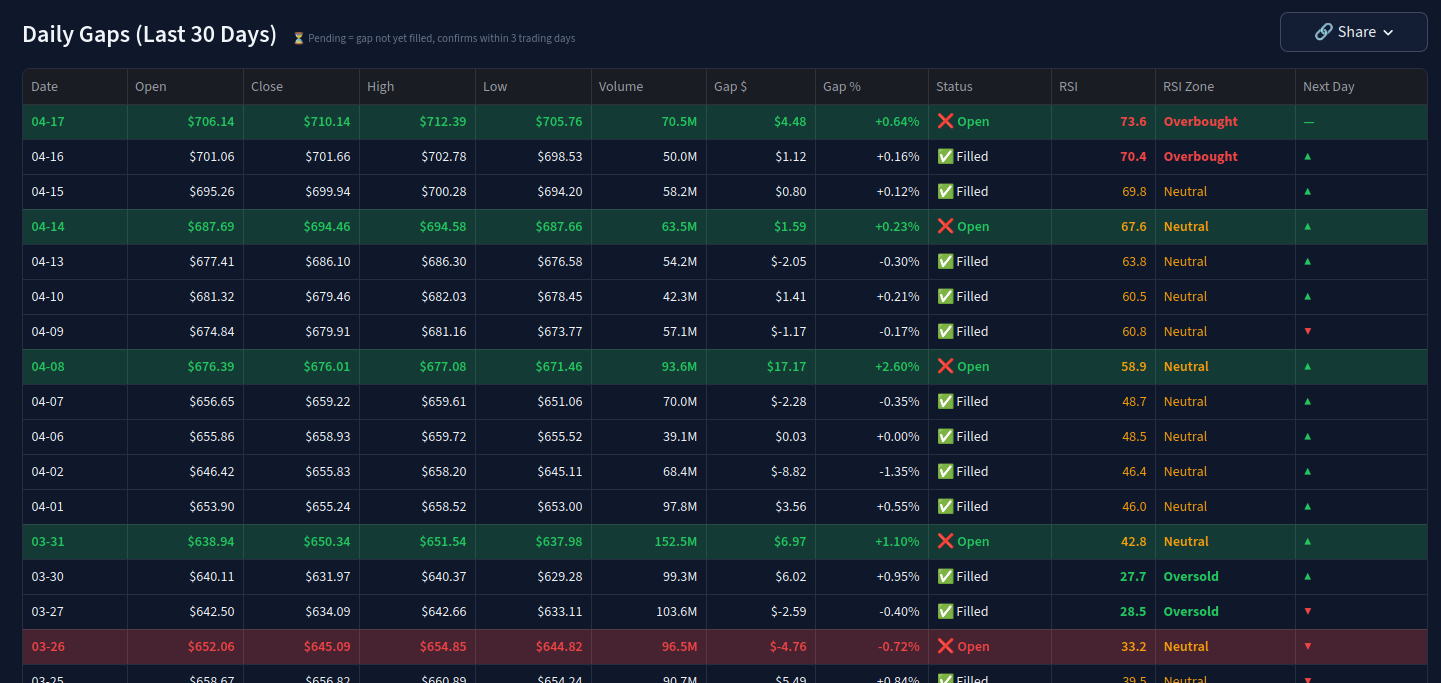
Task: Click green check status icon in 03-30 row
Action: [x=945, y=576]
